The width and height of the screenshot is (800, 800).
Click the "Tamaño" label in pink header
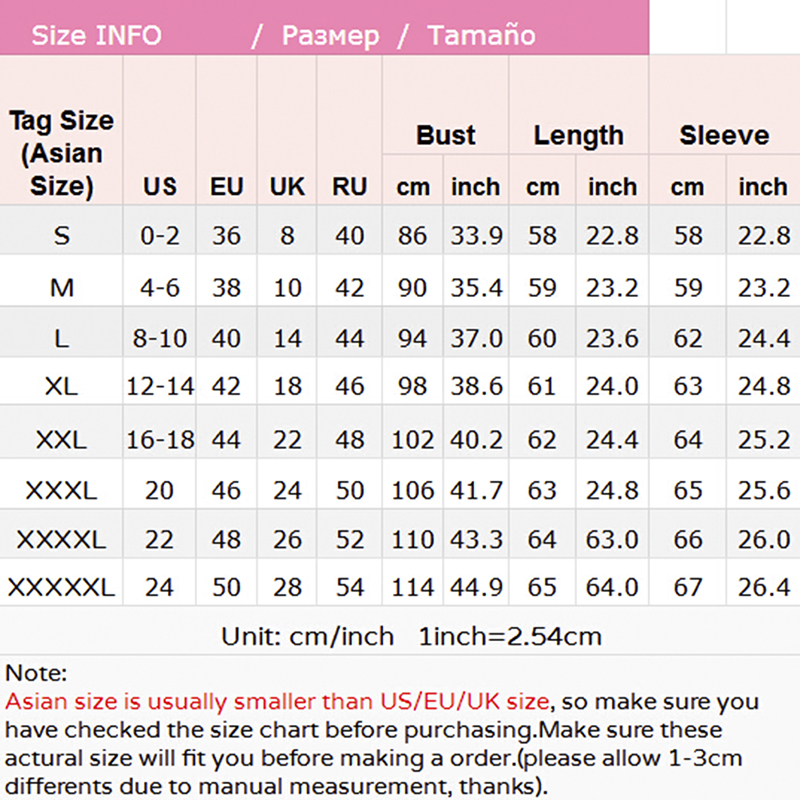coord(481,36)
